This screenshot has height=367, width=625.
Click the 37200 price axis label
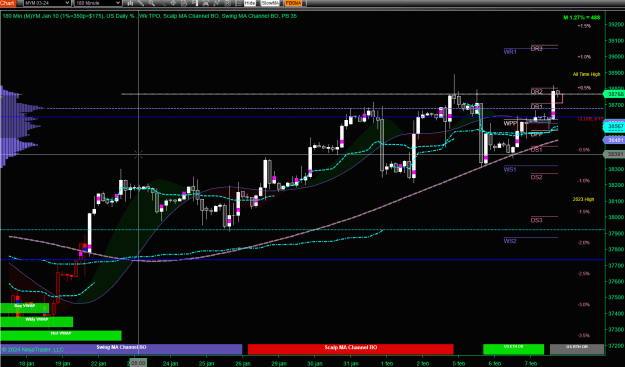(616, 346)
